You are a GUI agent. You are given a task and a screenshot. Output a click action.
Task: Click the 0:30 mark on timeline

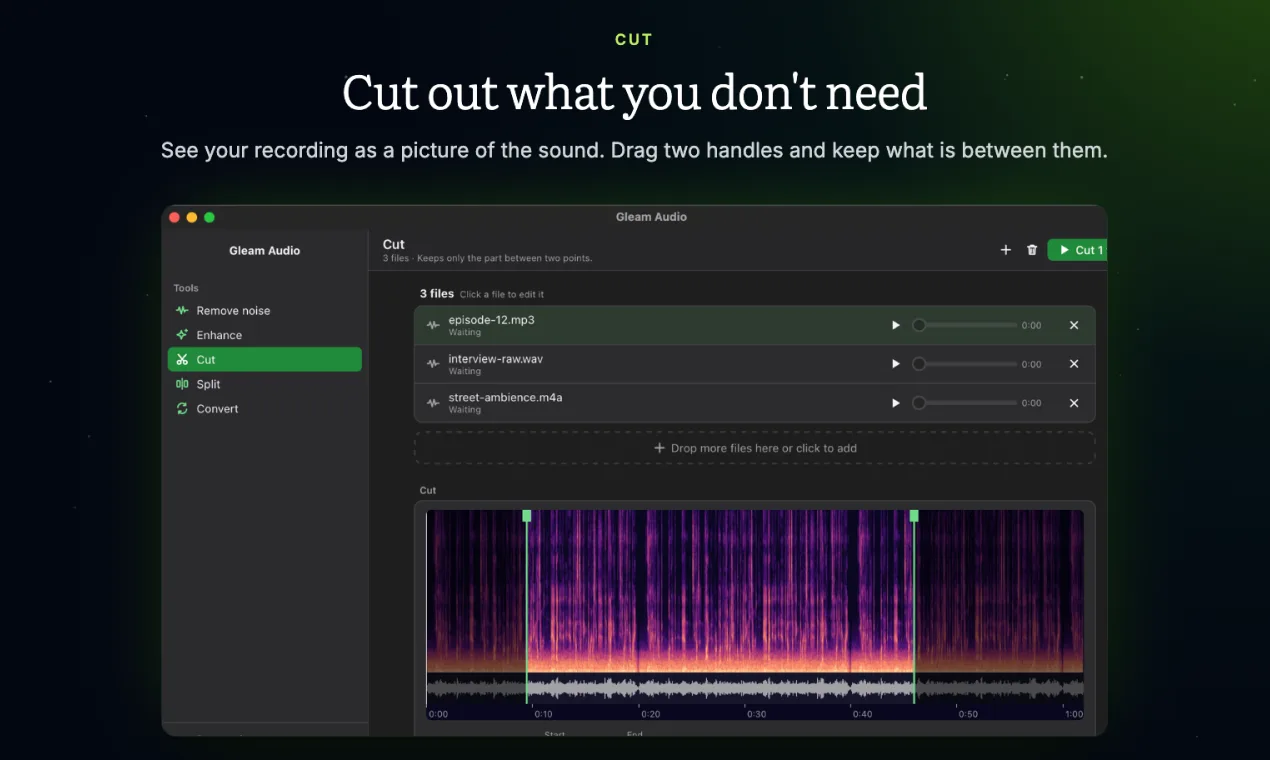tap(756, 714)
